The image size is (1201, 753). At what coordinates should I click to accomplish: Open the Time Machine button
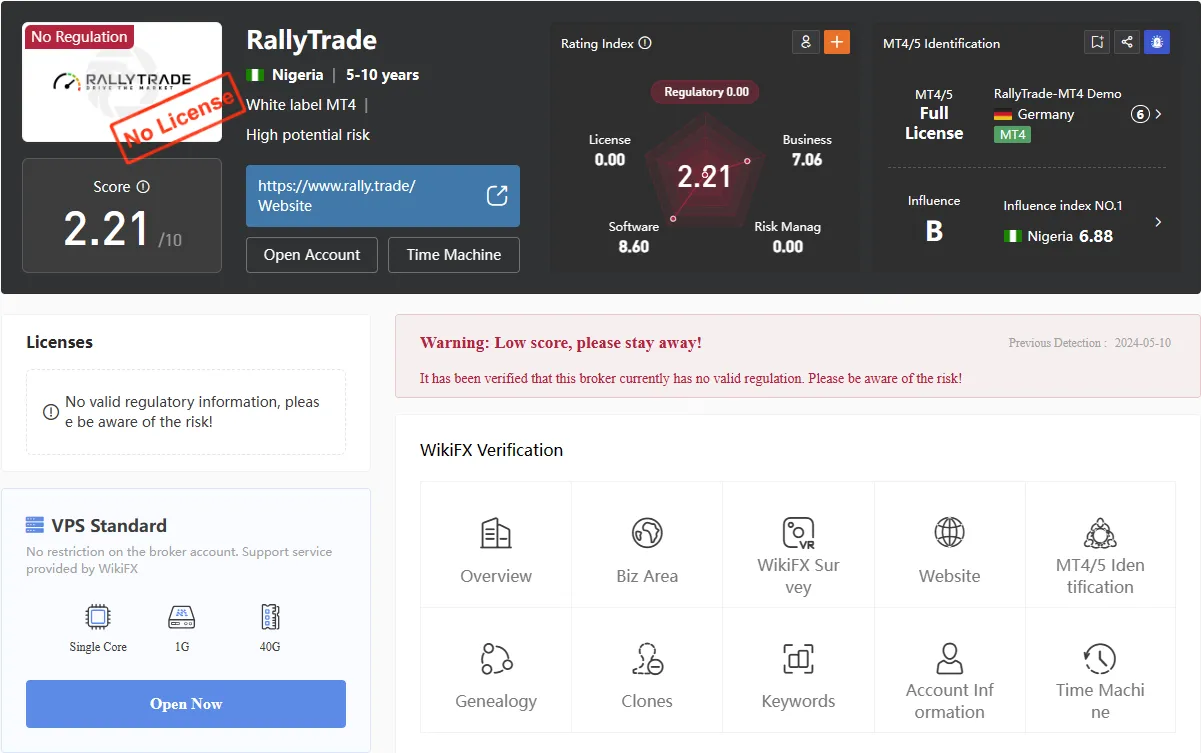pos(454,255)
